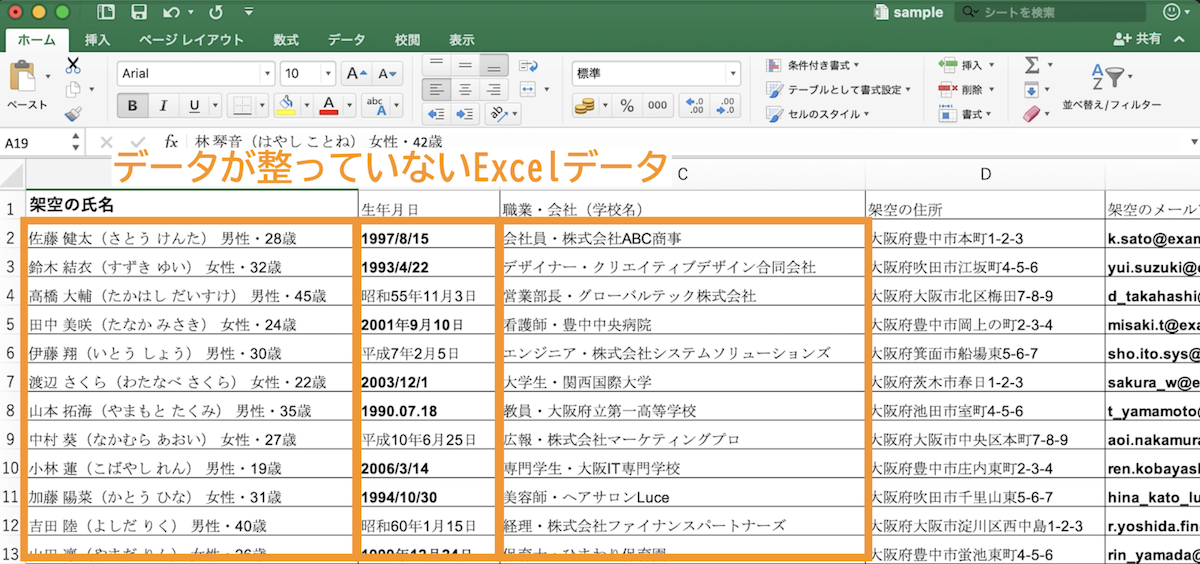
Task: Click the Save icon in title bar
Action: click(139, 13)
